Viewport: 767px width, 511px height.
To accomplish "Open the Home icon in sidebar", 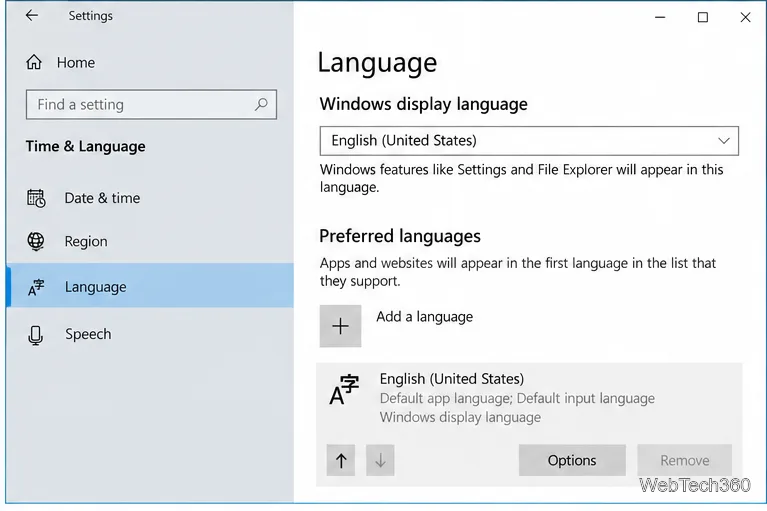I will [34, 62].
